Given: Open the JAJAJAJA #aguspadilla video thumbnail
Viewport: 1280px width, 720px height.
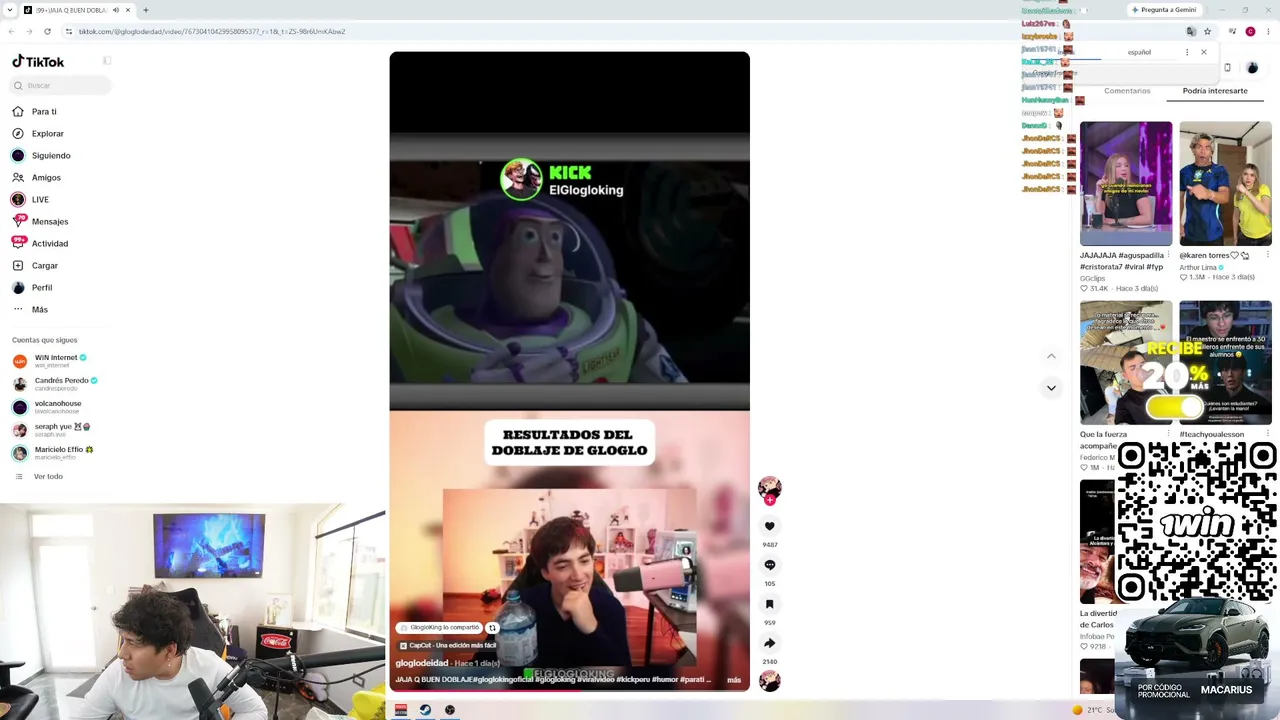Looking at the screenshot, I should [1126, 184].
